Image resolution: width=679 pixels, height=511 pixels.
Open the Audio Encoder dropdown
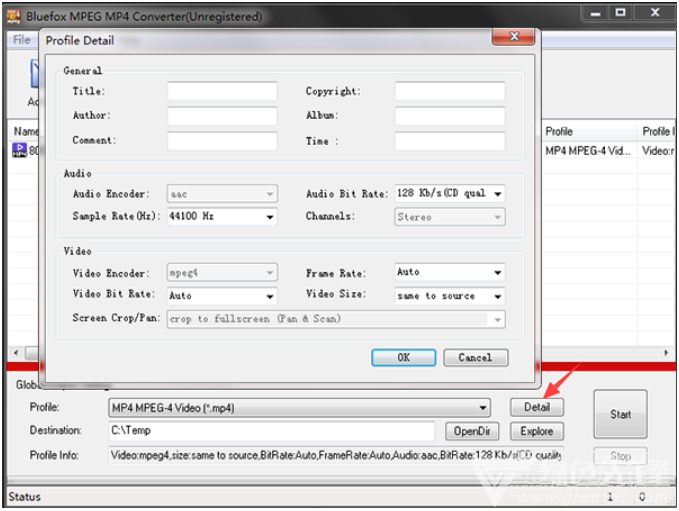coord(222,194)
